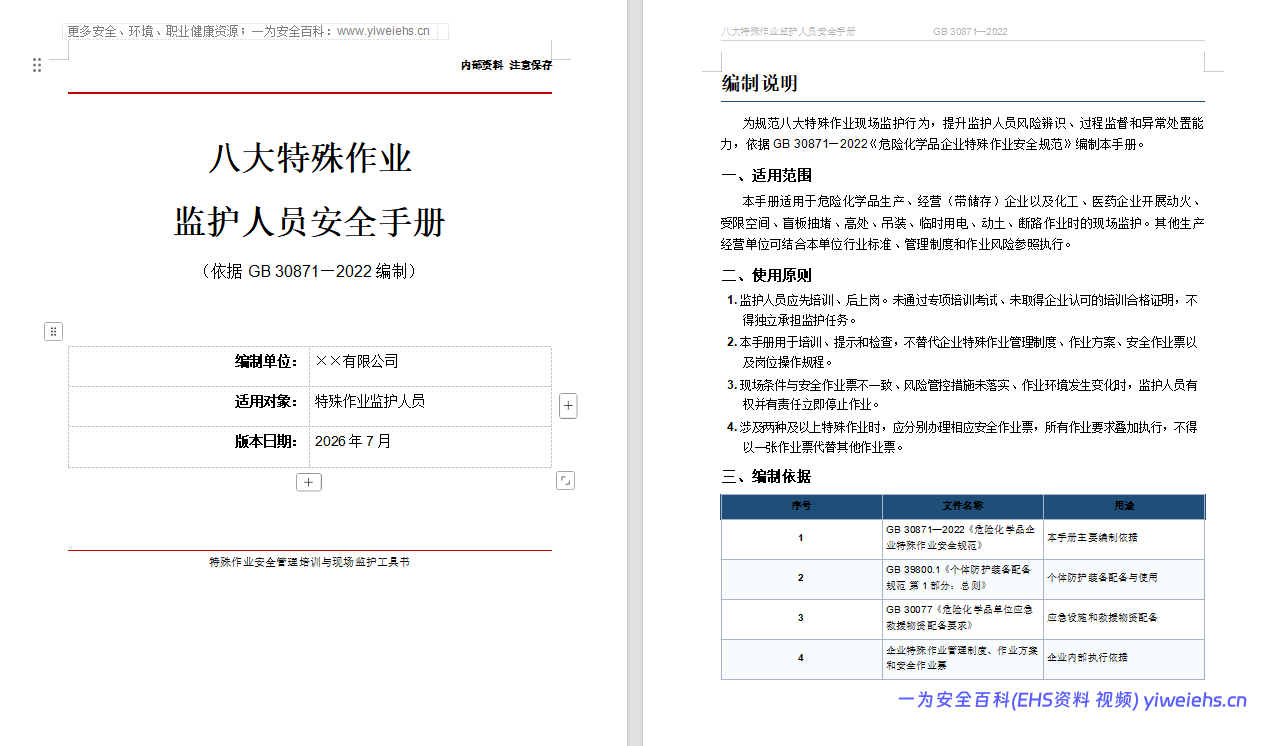Click the table cell ××有限公司
This screenshot has height=746, width=1266.
(x=430, y=366)
